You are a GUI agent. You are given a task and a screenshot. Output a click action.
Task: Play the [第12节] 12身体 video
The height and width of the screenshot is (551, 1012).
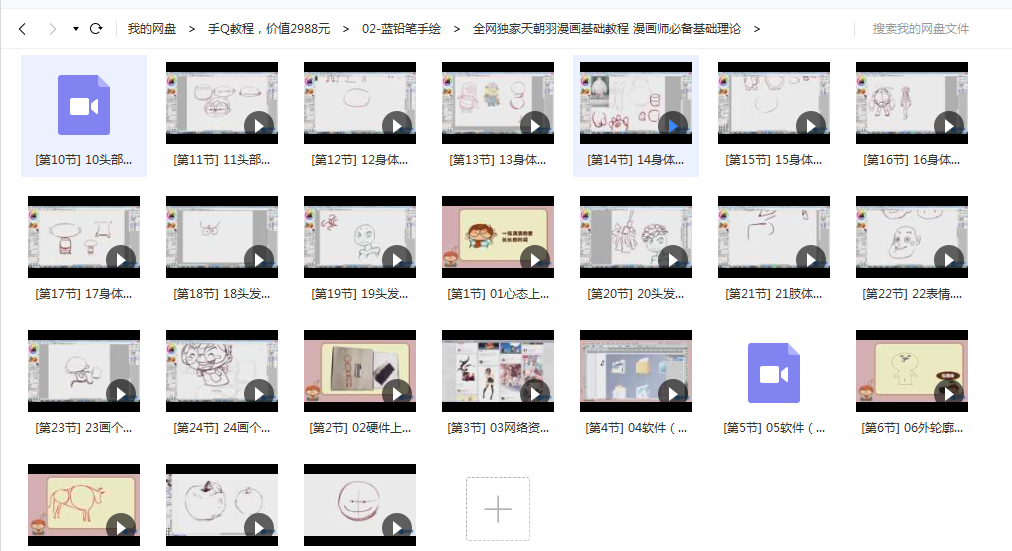397,126
